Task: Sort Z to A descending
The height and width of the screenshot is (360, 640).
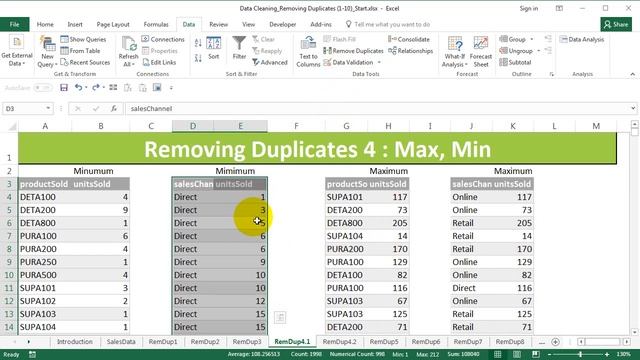Action: (198, 58)
